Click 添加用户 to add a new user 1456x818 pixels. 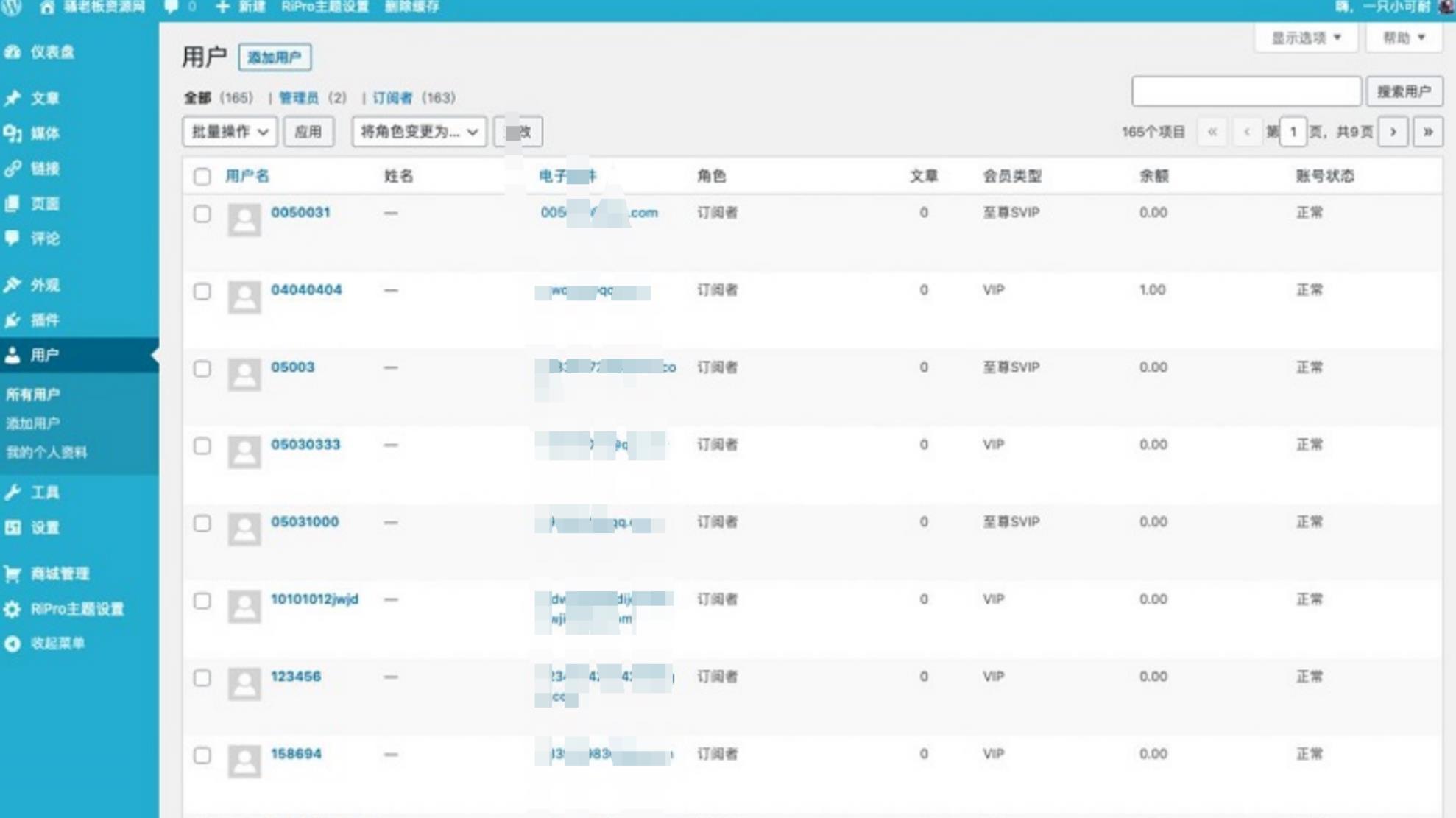[x=275, y=57]
